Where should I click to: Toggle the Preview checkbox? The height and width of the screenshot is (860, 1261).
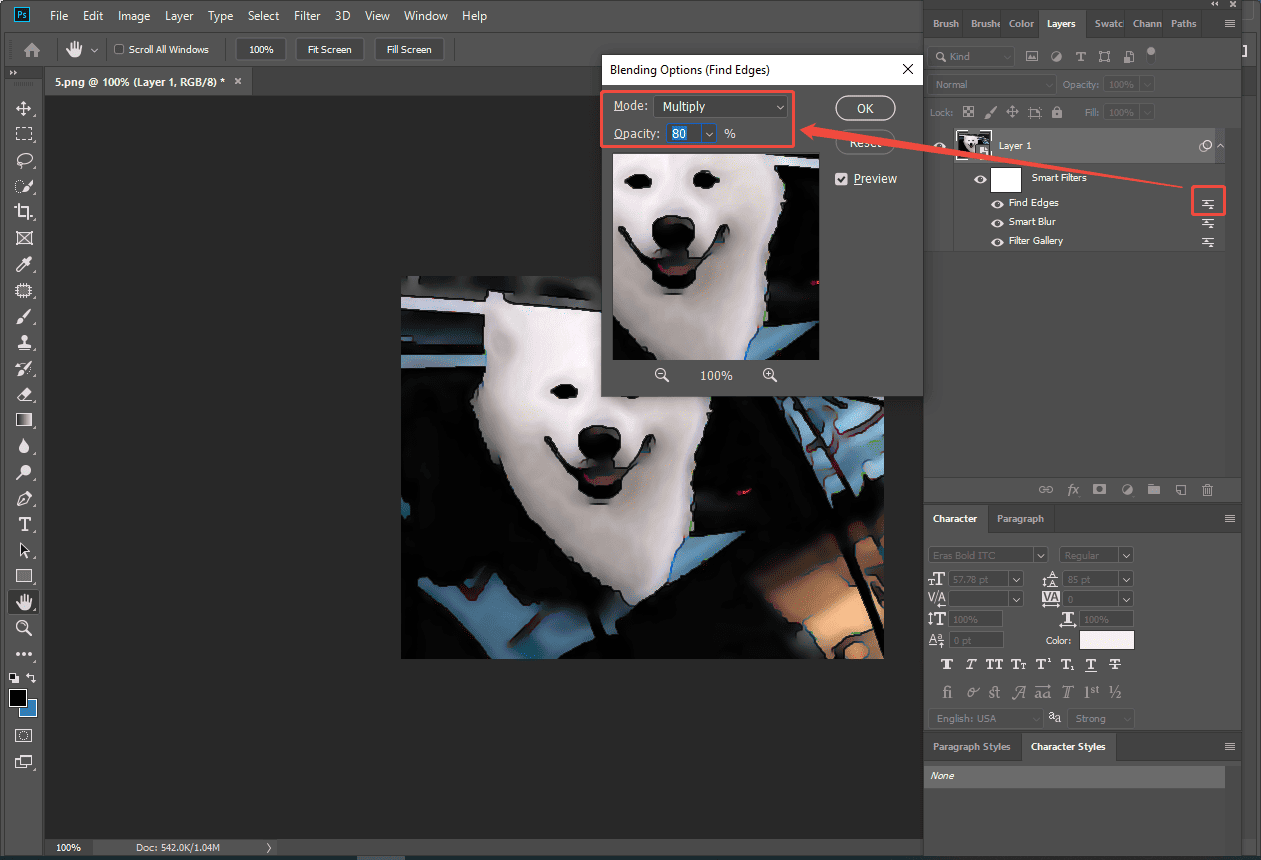click(x=841, y=178)
